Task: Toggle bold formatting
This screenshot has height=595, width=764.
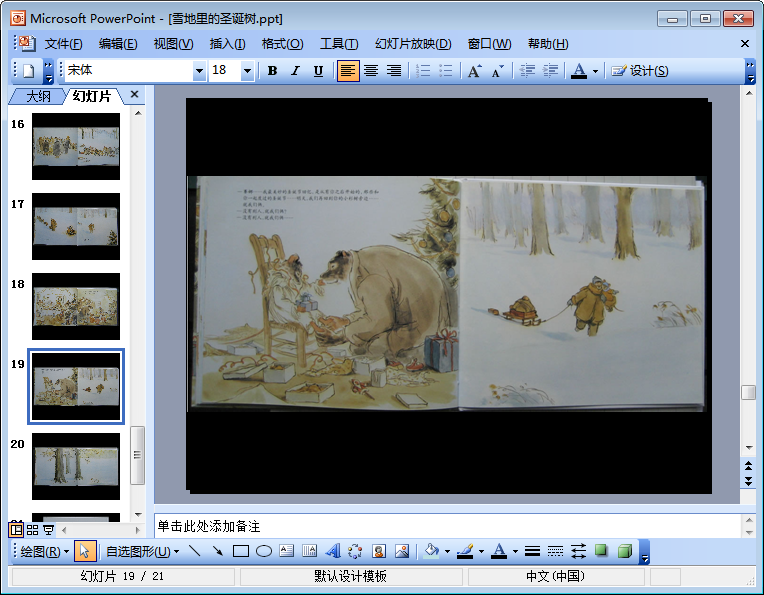Action: tap(272, 71)
